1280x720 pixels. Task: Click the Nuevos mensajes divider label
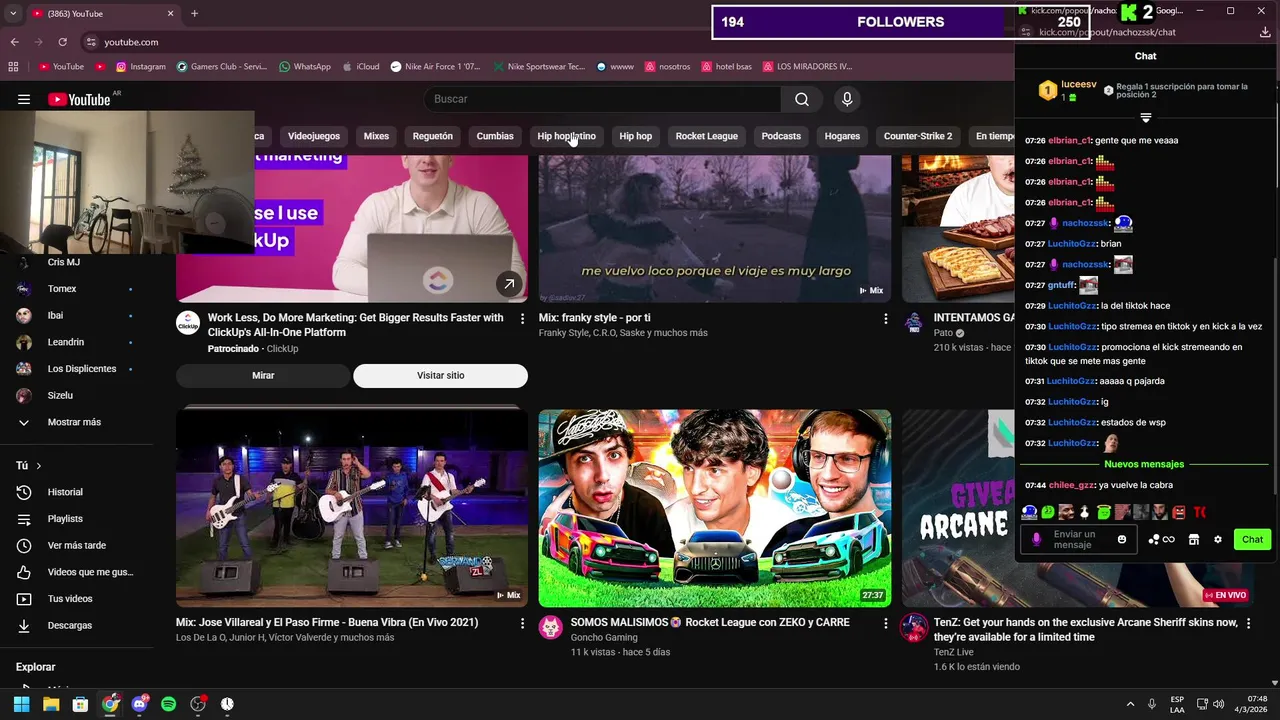coord(1144,464)
